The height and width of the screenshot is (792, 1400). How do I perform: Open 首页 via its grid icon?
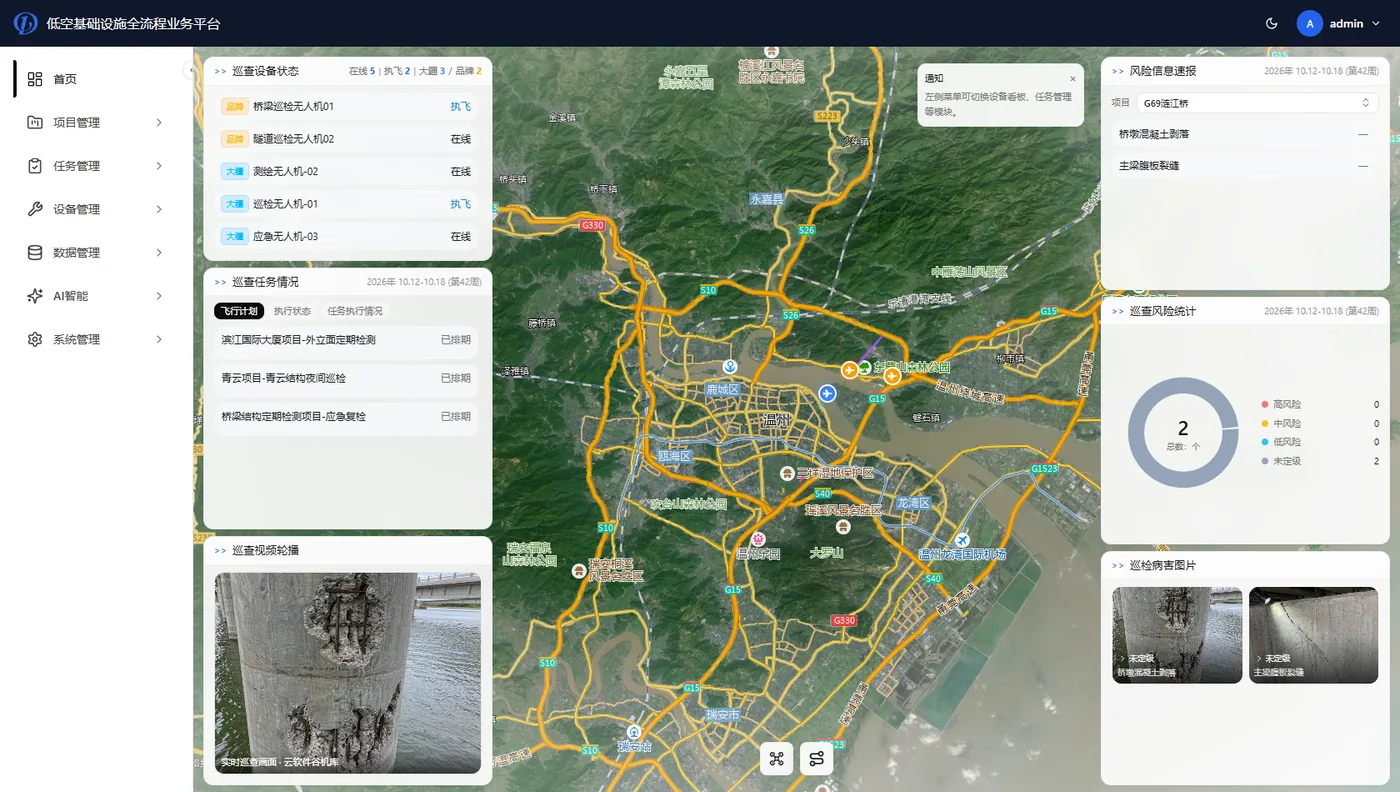point(35,79)
